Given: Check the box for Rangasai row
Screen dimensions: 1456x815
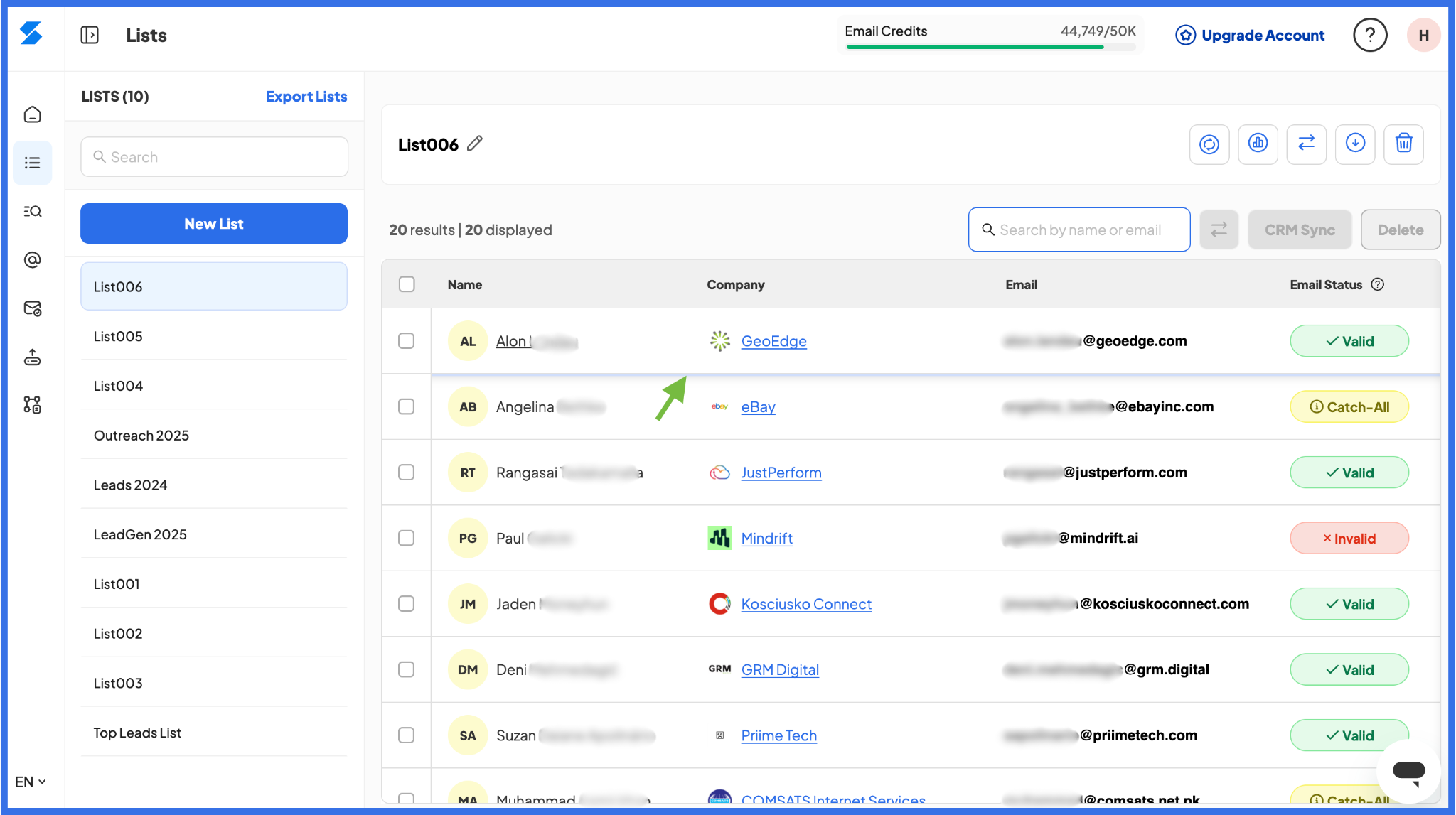Looking at the screenshot, I should 407,473.
